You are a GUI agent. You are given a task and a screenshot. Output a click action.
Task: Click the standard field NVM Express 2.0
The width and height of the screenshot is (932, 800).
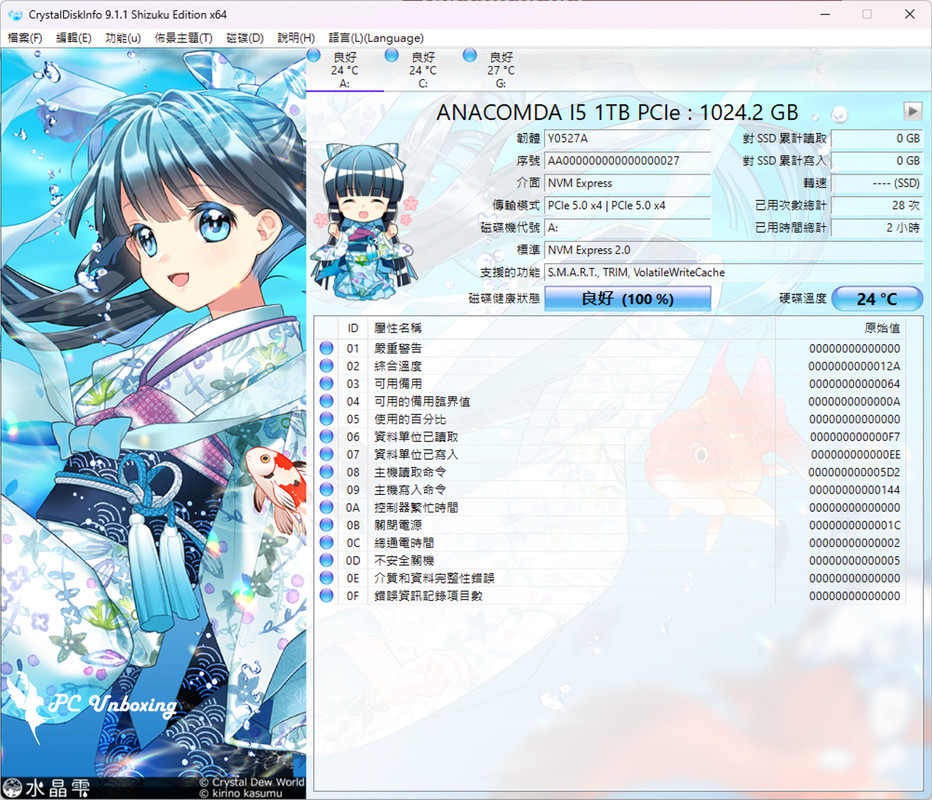pos(733,250)
